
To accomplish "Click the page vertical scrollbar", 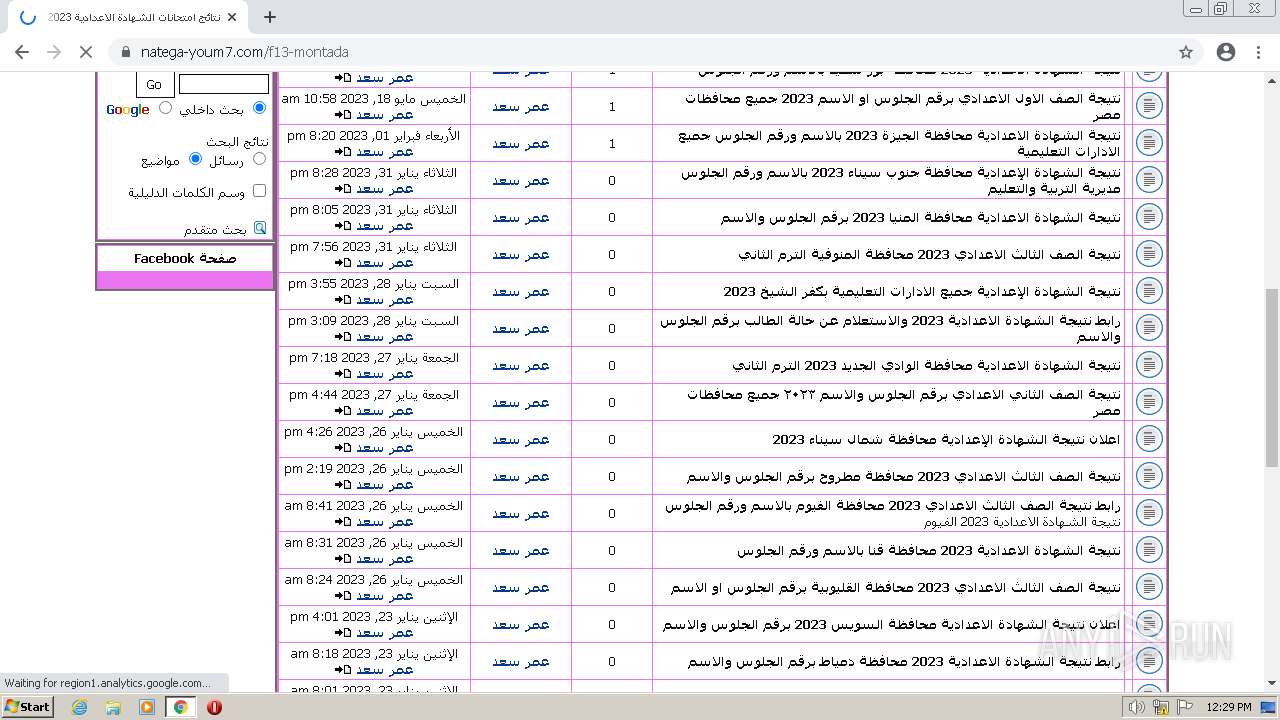I will [x=1272, y=380].
